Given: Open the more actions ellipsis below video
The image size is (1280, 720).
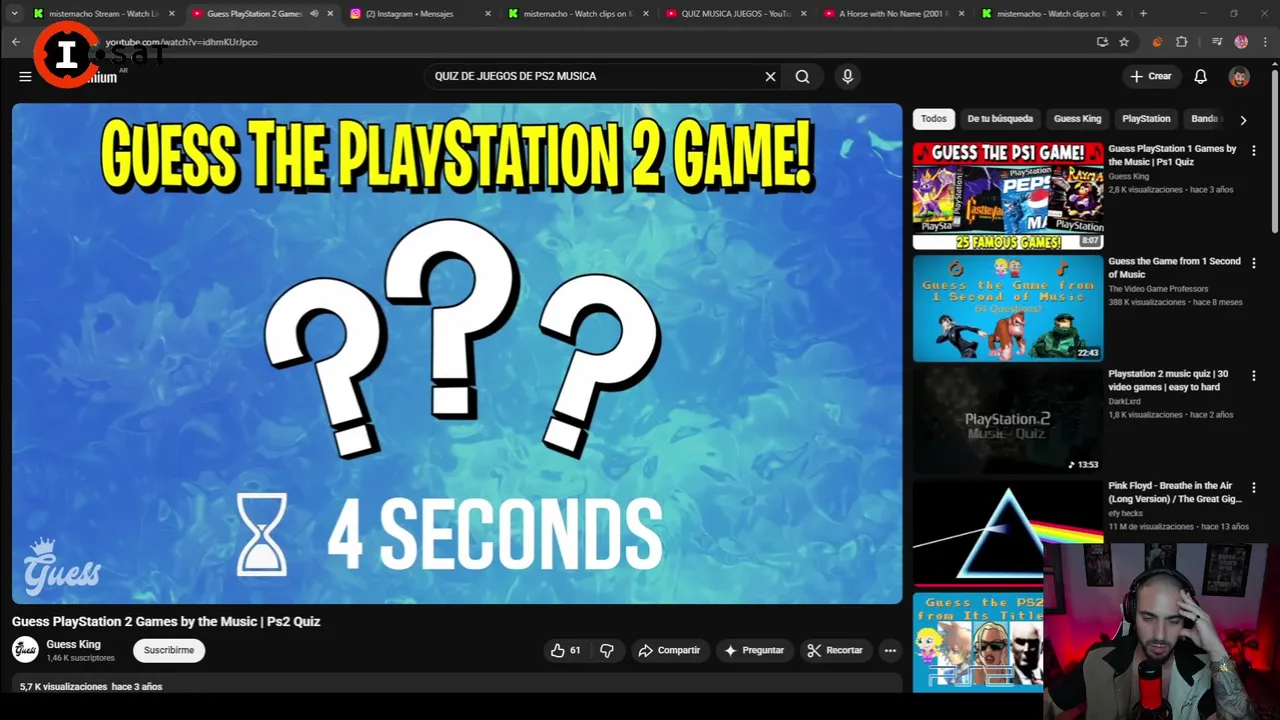Looking at the screenshot, I should point(890,650).
